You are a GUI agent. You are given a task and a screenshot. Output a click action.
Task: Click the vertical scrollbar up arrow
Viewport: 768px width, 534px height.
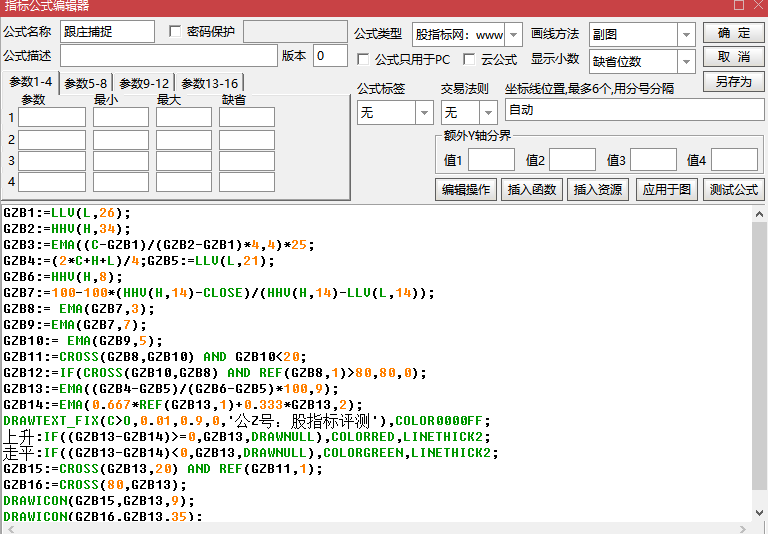759,214
